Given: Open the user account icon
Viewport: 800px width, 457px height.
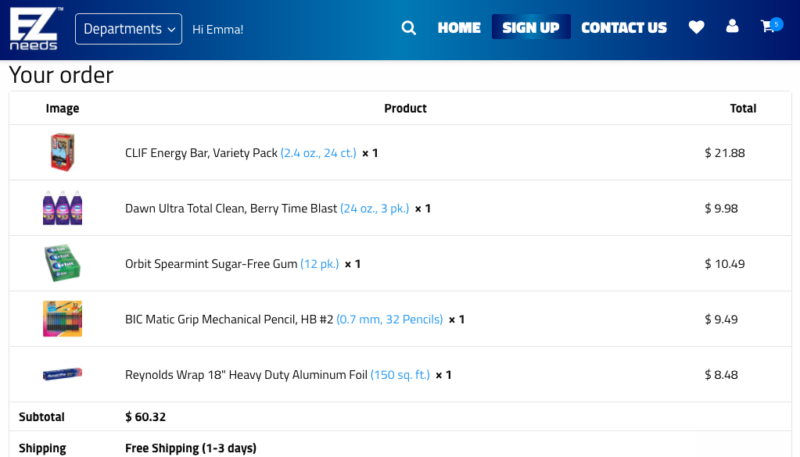Looking at the screenshot, I should [x=732, y=26].
